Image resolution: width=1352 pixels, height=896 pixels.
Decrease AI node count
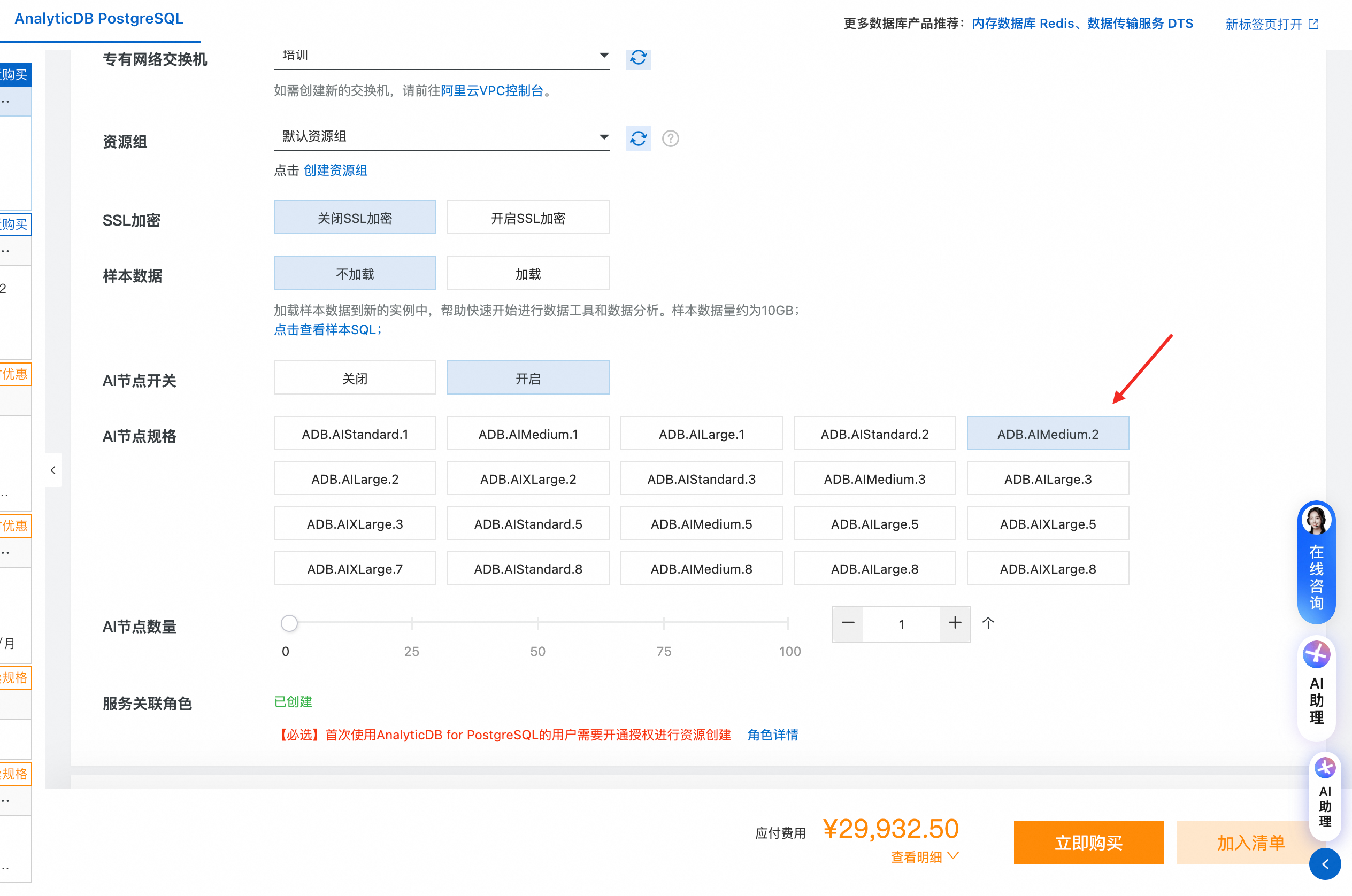click(848, 623)
